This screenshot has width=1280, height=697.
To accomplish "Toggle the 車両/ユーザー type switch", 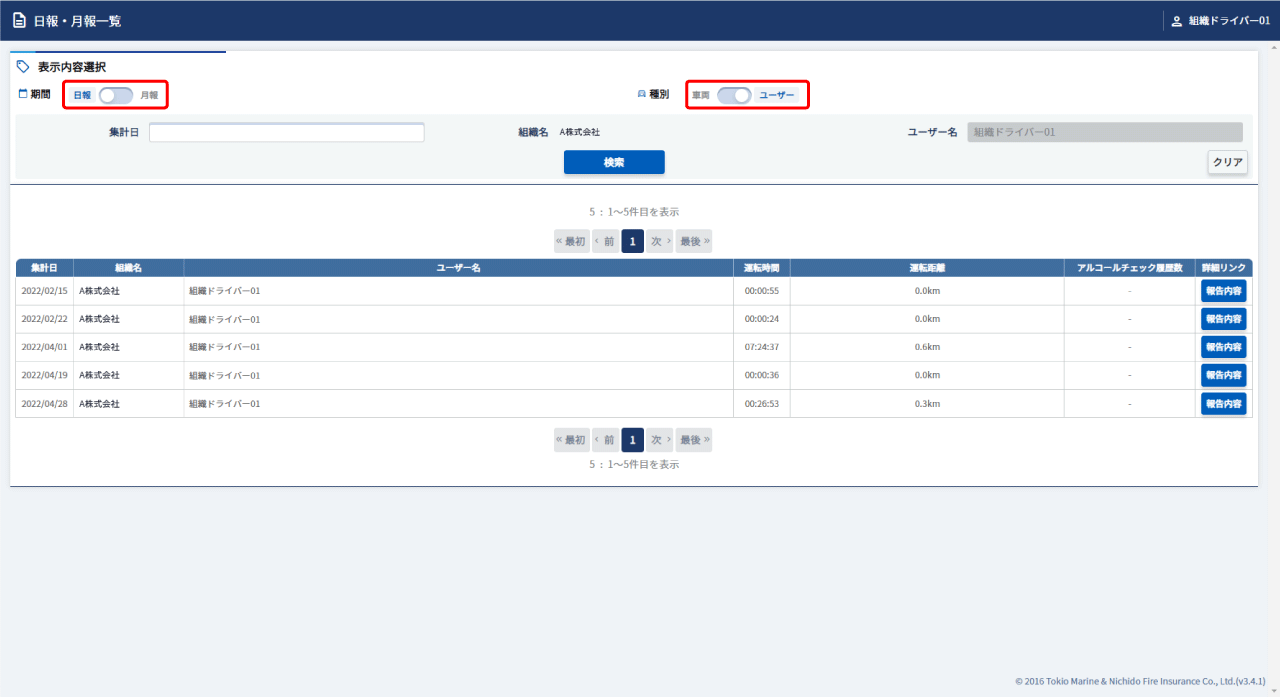I will [x=734, y=95].
